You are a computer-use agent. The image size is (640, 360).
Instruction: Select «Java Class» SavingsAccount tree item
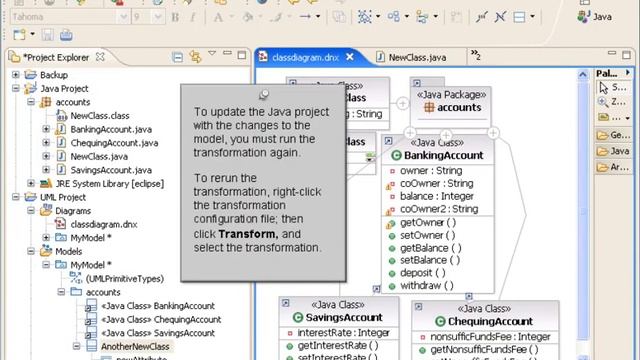point(158,333)
